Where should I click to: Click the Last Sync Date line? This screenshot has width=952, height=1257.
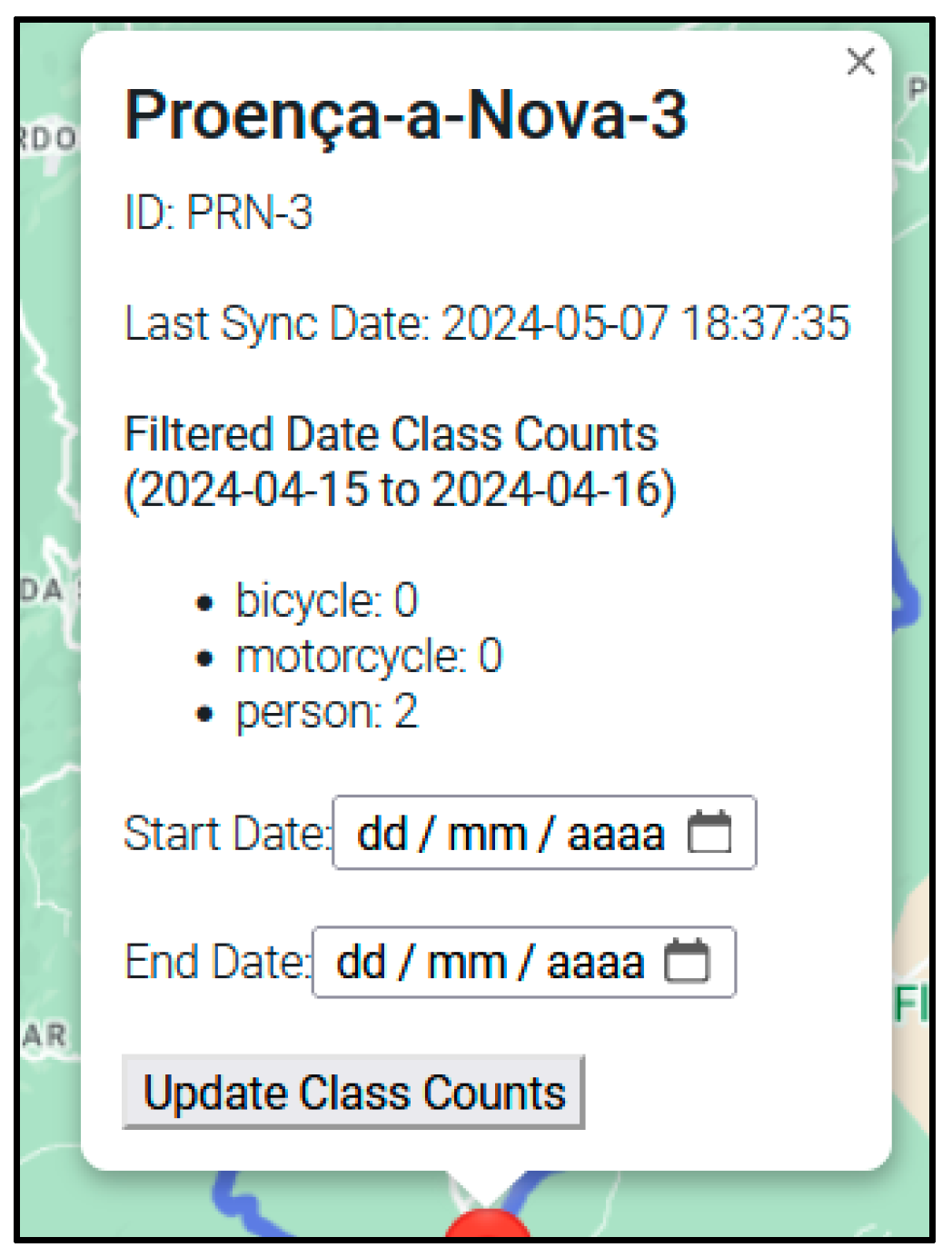coord(487,323)
